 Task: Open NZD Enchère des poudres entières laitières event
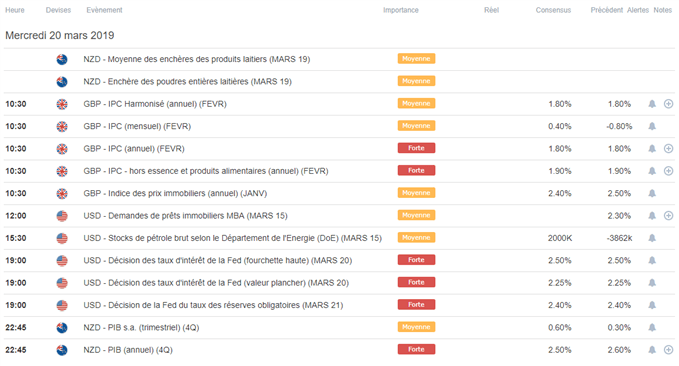click(x=188, y=81)
